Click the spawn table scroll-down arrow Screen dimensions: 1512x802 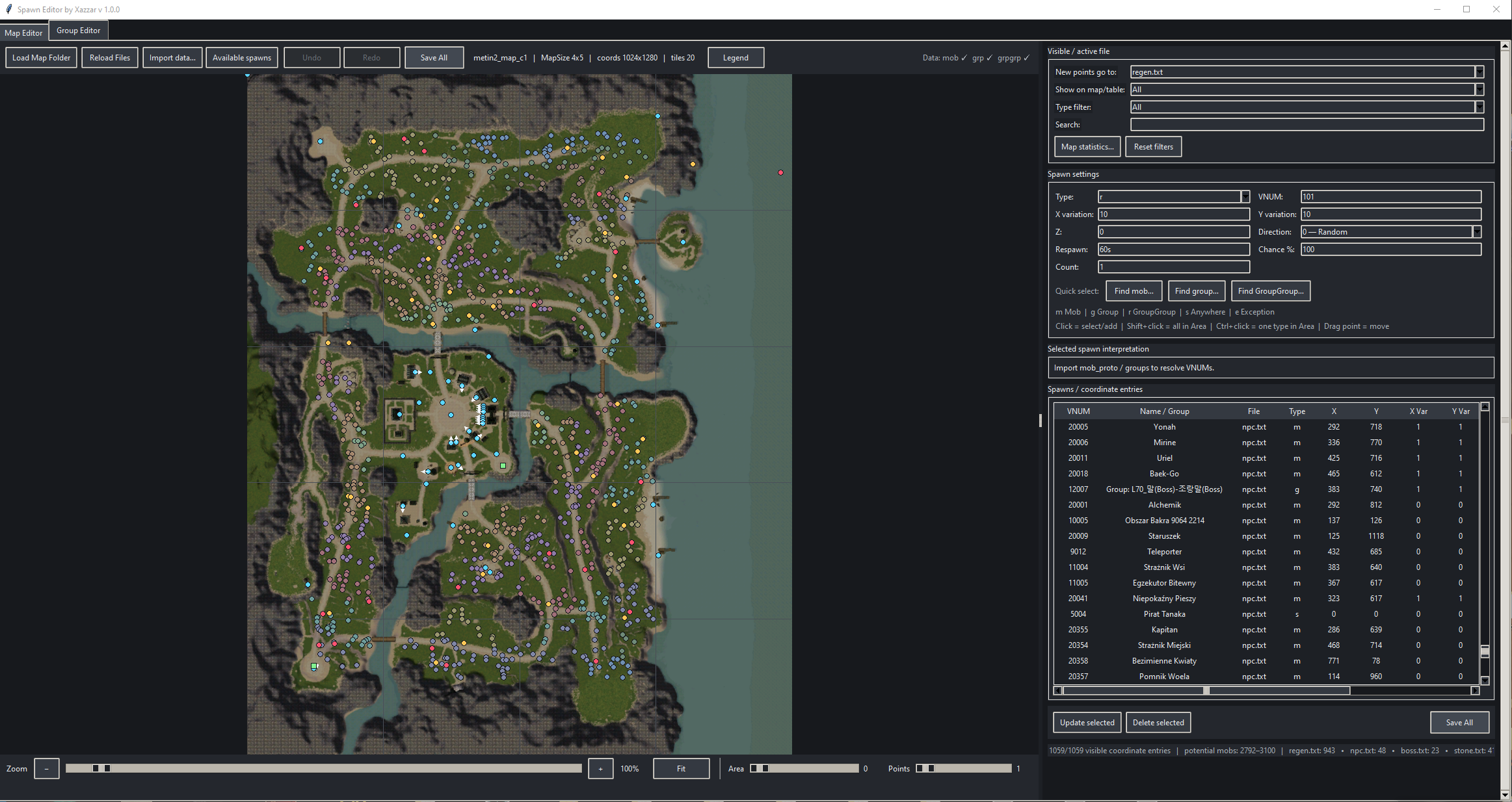(1485, 680)
